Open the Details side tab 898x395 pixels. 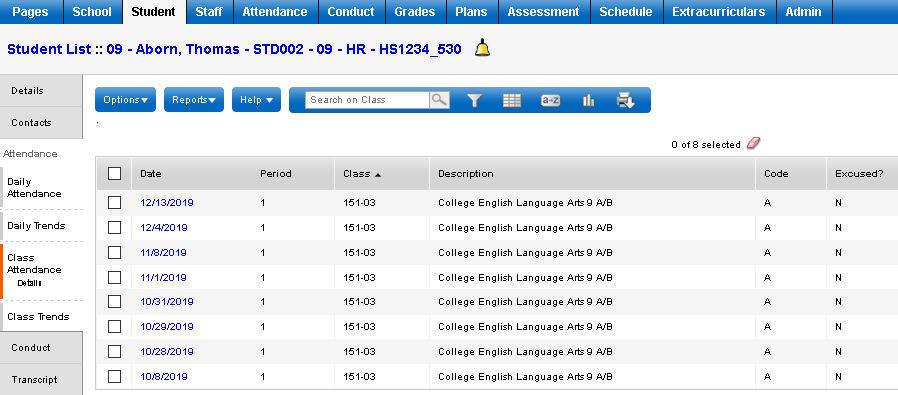coord(41,90)
